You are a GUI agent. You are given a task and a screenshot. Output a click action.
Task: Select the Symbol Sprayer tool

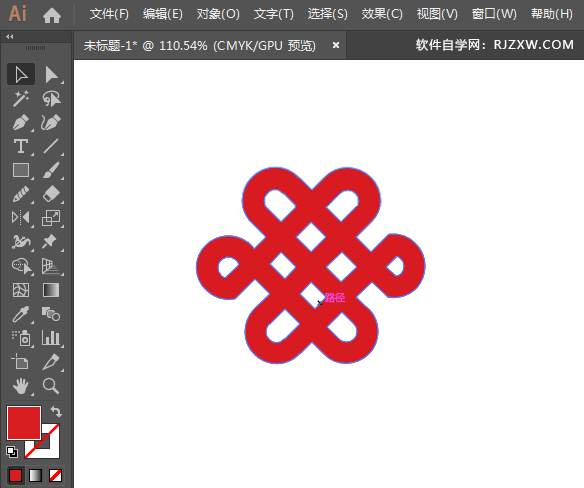pos(21,338)
